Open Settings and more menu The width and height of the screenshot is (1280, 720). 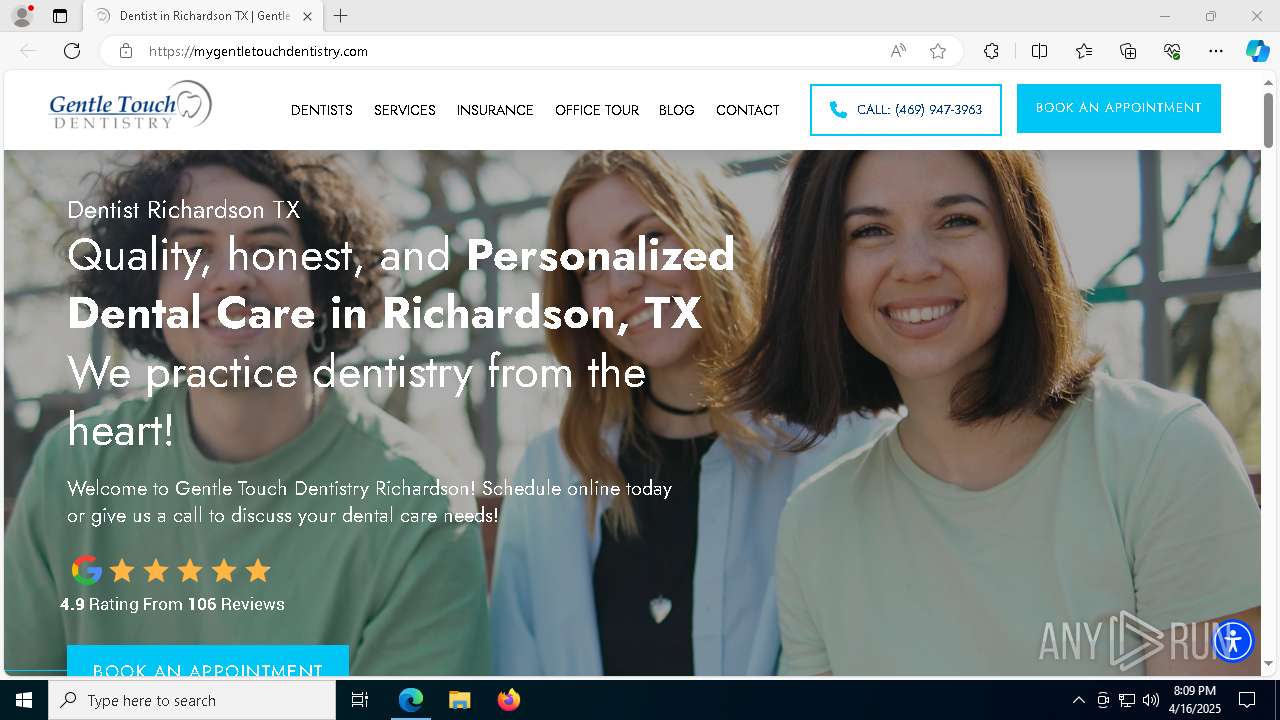point(1216,51)
